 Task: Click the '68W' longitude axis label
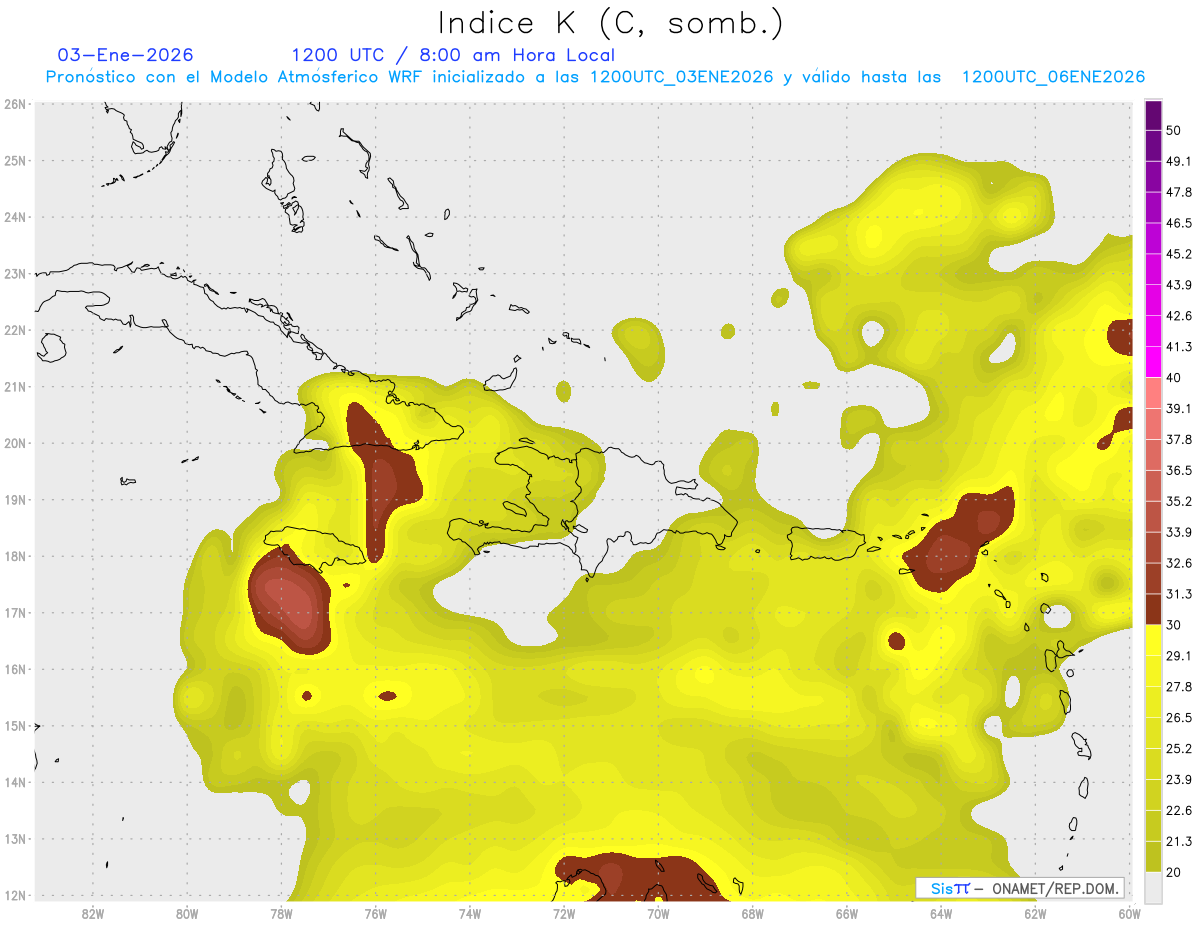coord(753,914)
